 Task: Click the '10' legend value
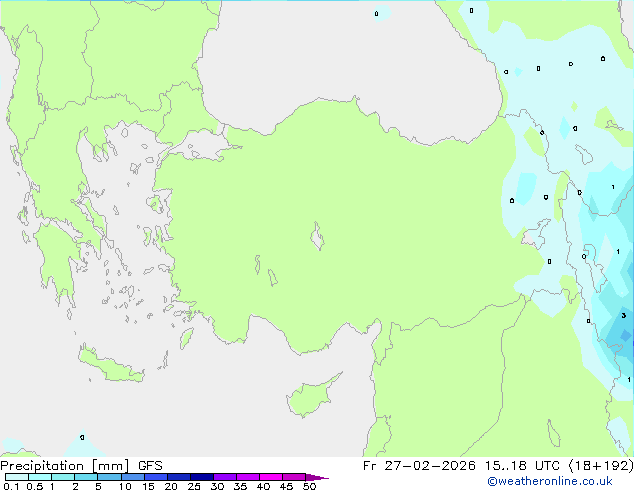coord(125,486)
